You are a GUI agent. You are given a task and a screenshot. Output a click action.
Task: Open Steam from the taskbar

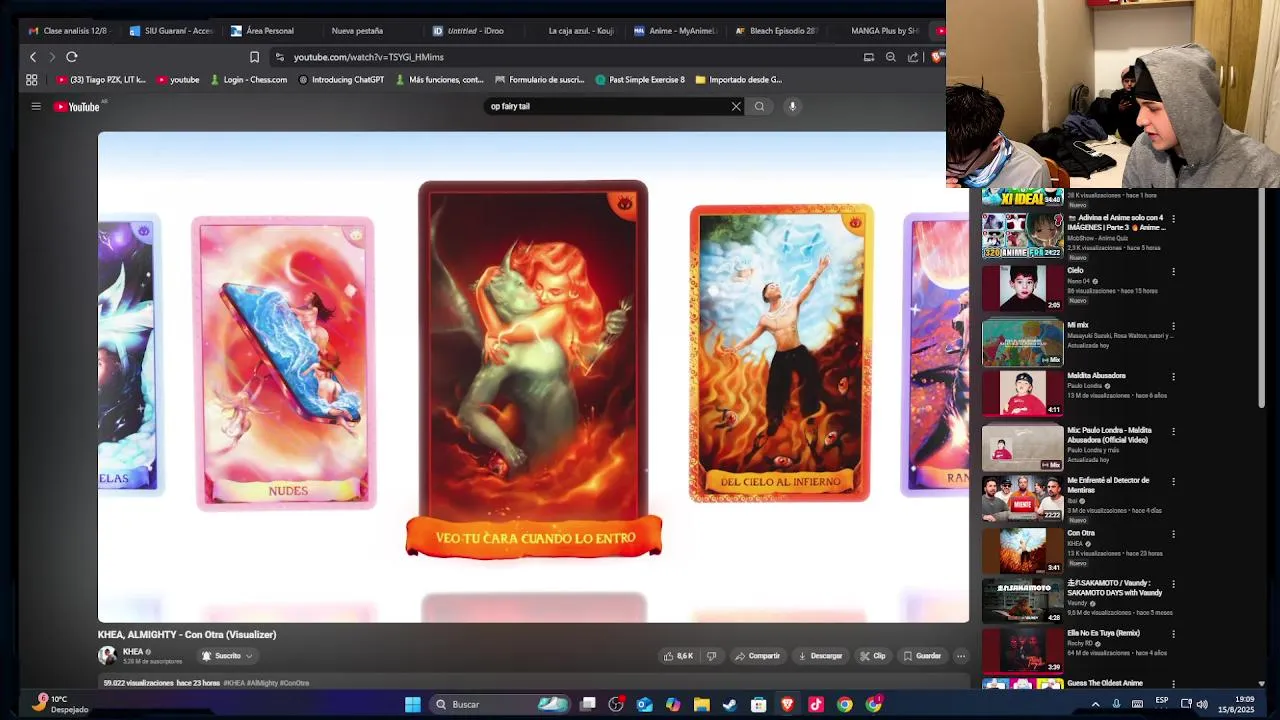click(x=730, y=705)
